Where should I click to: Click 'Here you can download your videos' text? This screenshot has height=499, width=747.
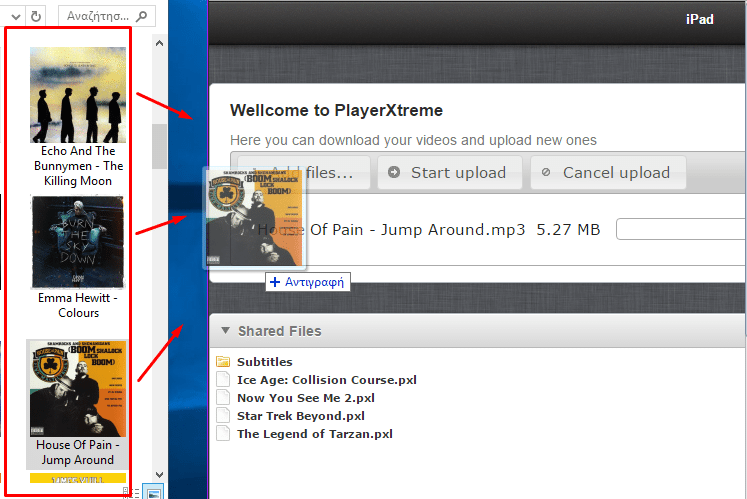click(413, 140)
